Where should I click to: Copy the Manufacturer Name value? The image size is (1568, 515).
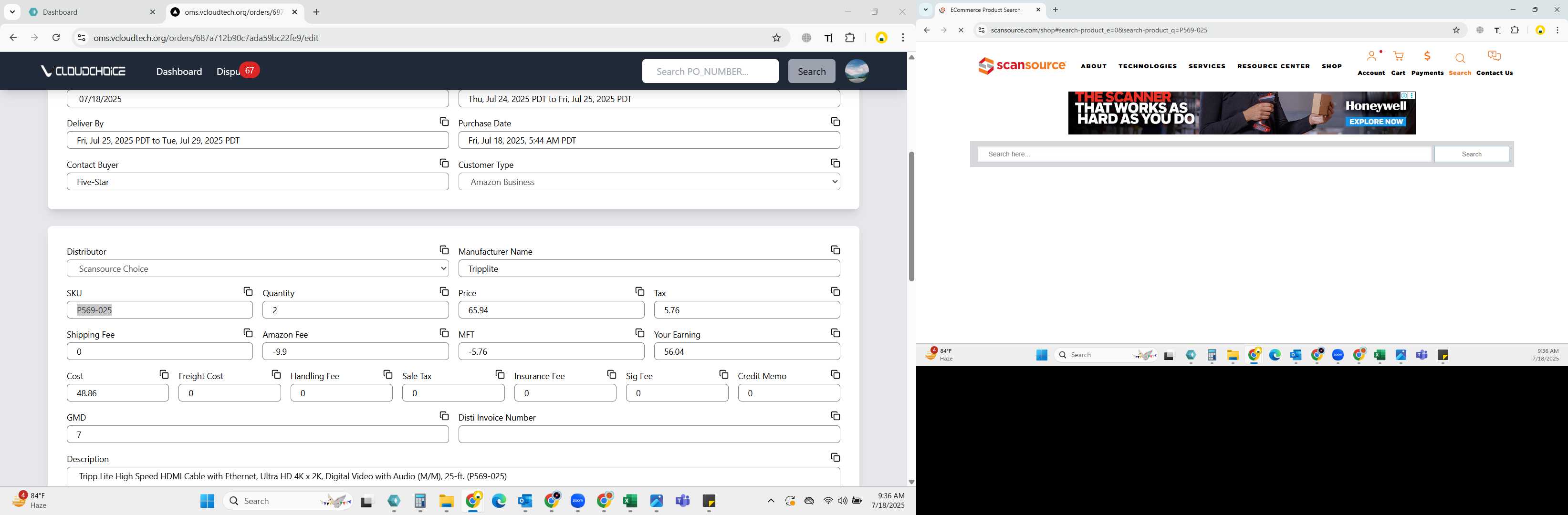click(835, 250)
